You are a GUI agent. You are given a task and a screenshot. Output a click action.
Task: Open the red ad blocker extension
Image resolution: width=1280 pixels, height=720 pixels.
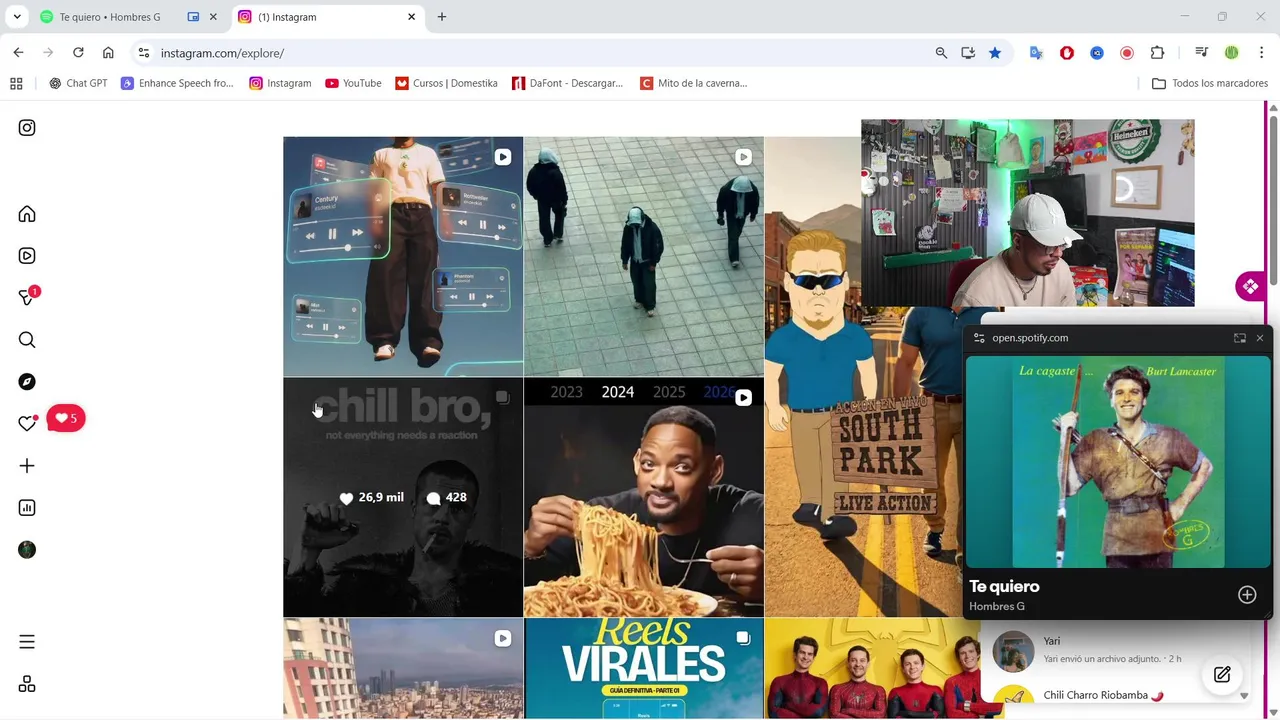pos(1067,53)
